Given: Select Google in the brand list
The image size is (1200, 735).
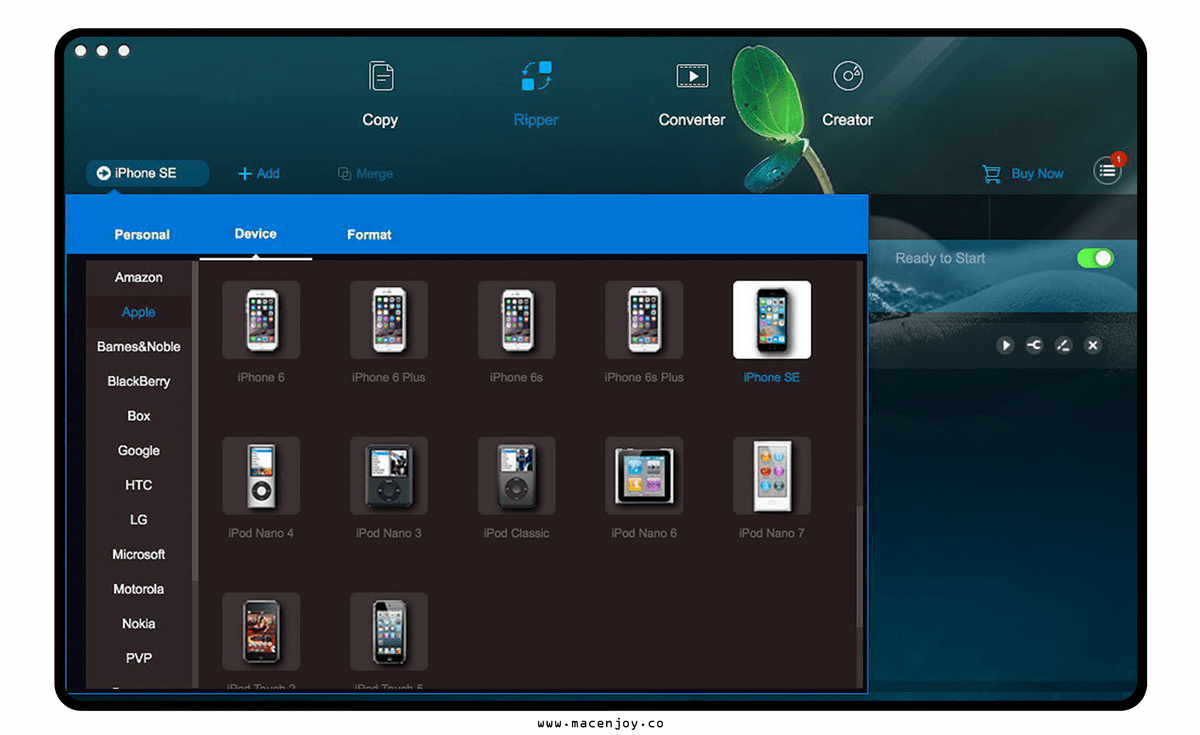Looking at the screenshot, I should tap(139, 451).
